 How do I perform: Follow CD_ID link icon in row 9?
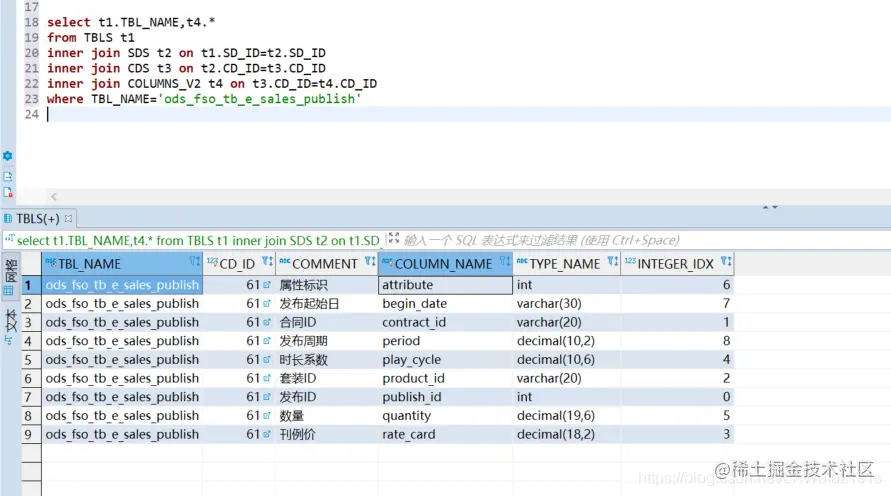click(x=267, y=434)
